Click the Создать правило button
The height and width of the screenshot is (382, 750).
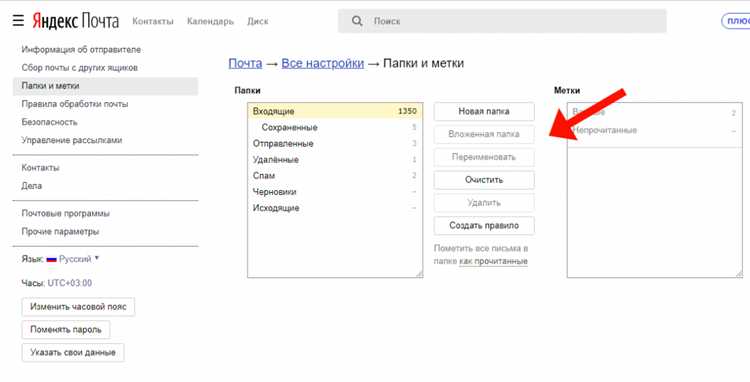(x=484, y=226)
